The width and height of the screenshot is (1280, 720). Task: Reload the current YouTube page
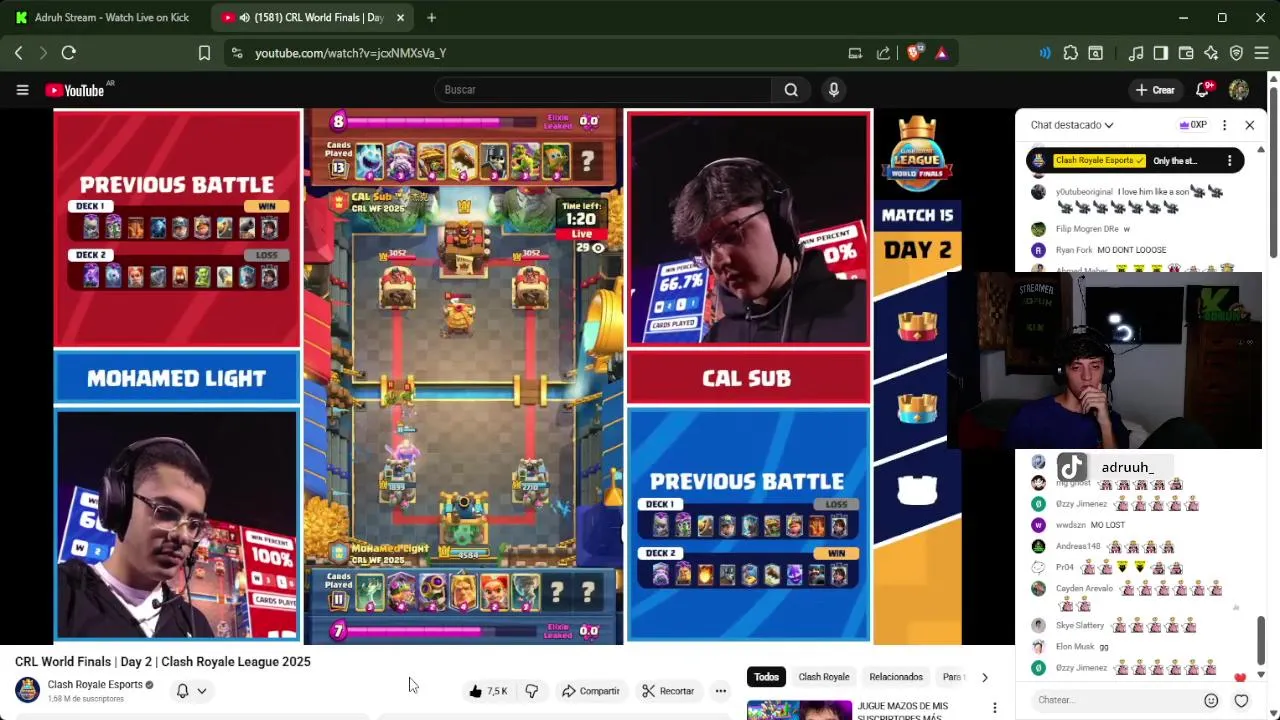pyautogui.click(x=69, y=53)
